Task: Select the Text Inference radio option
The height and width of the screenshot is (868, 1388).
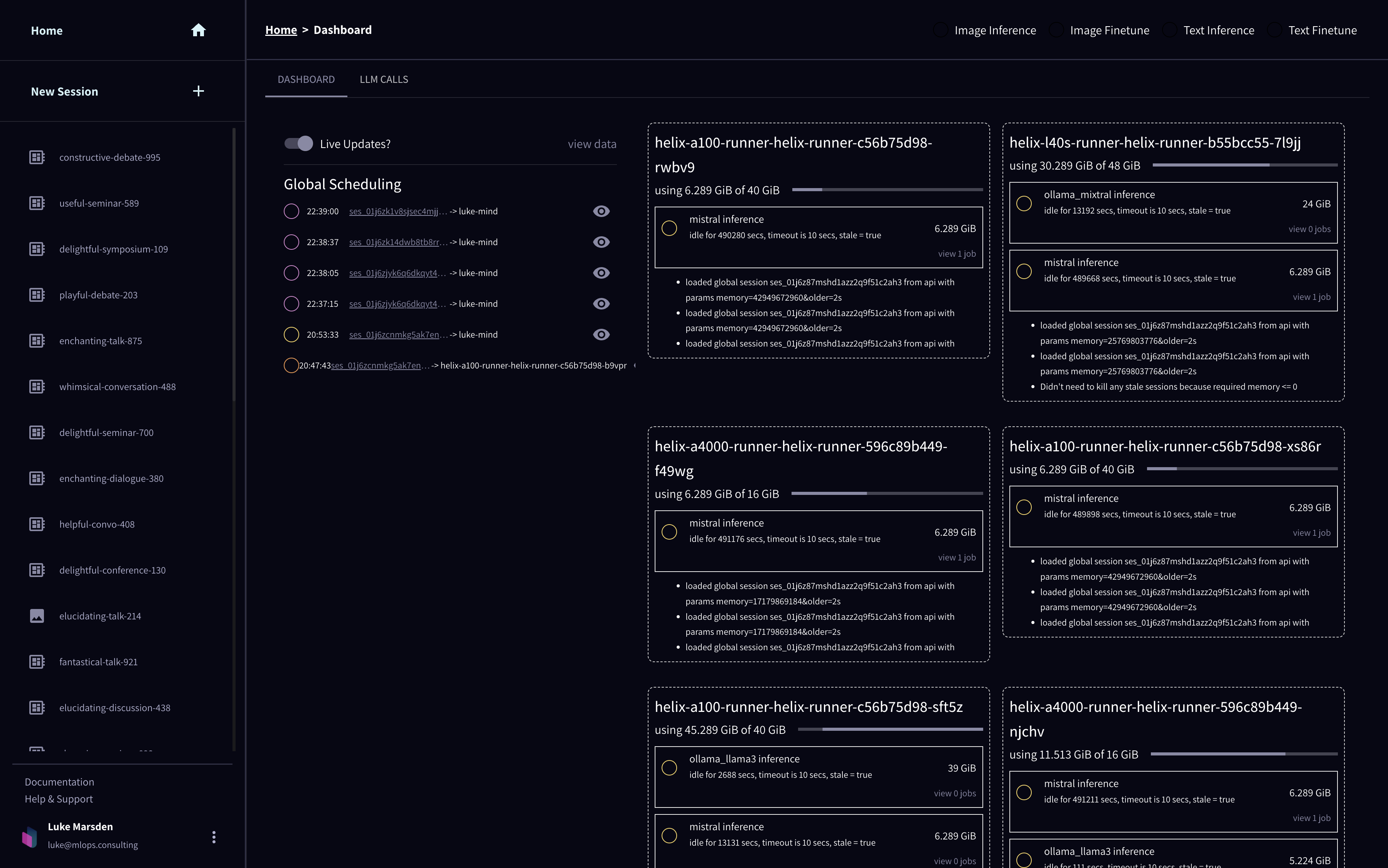Action: (x=1169, y=30)
